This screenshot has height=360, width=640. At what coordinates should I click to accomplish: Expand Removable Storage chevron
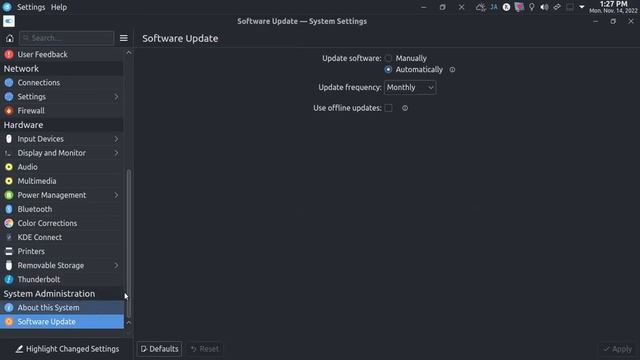coord(116,265)
